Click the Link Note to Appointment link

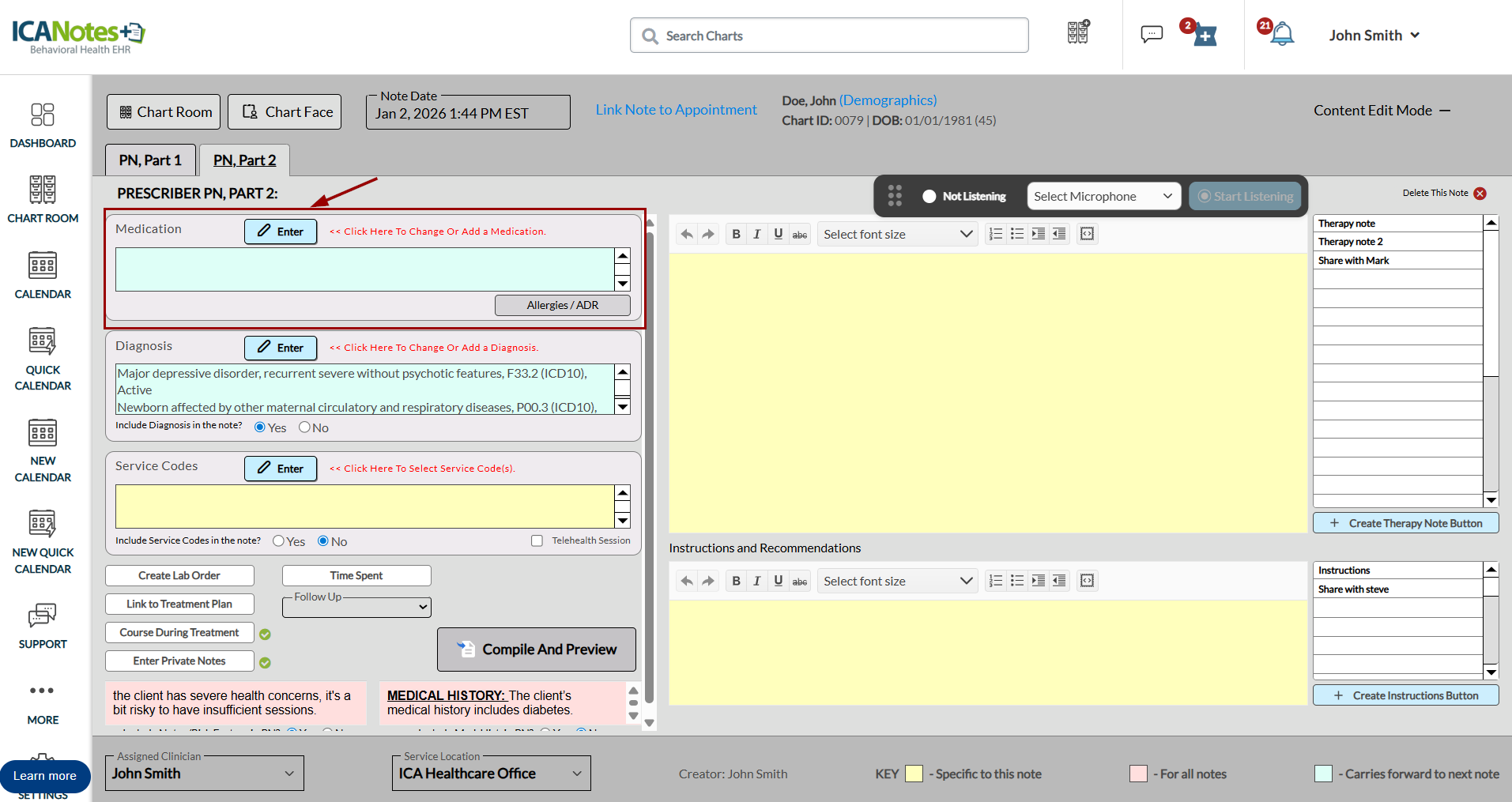[676, 110]
